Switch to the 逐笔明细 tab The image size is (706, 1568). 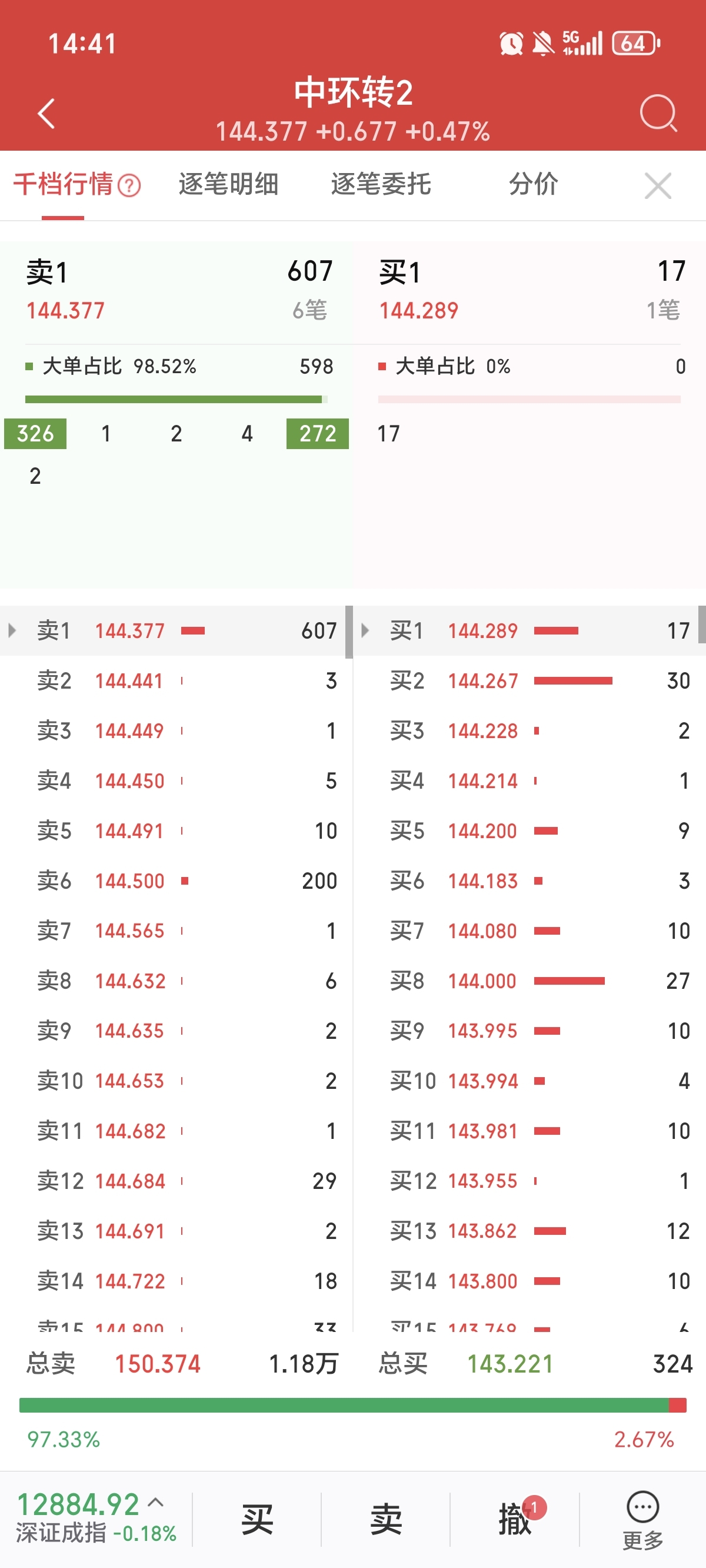point(228,184)
